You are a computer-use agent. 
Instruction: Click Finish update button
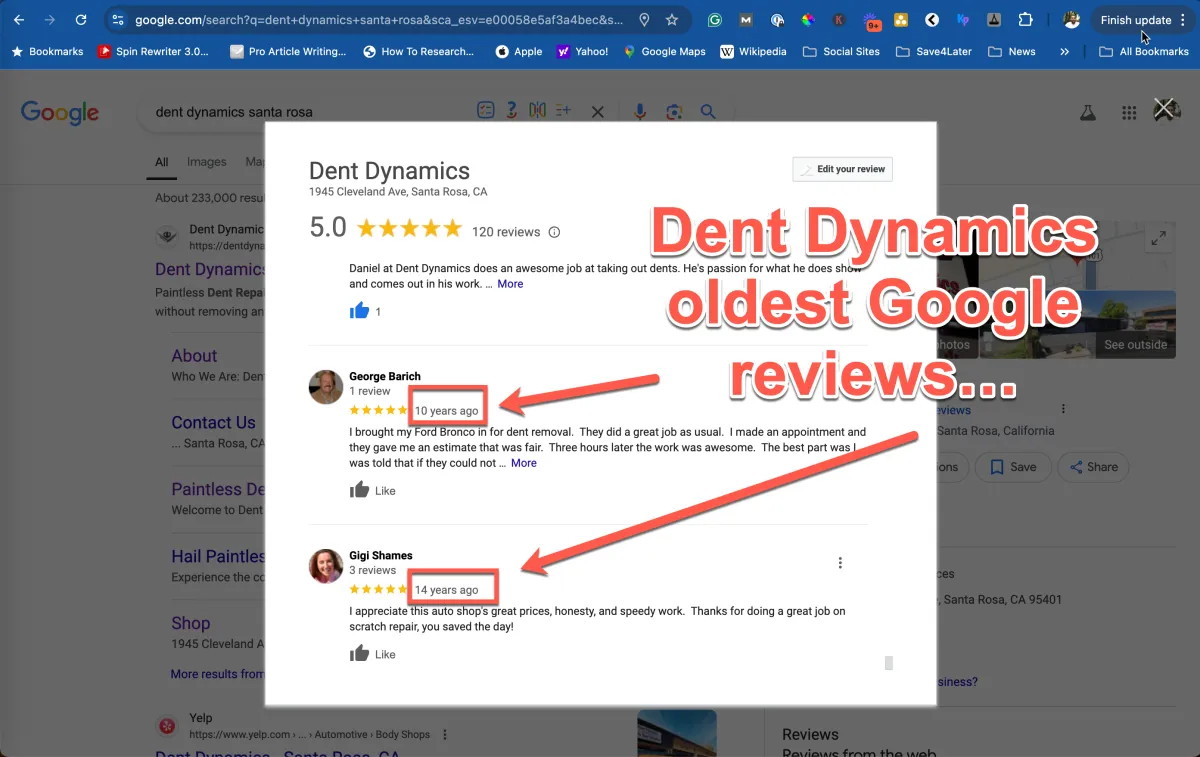pyautogui.click(x=1136, y=20)
